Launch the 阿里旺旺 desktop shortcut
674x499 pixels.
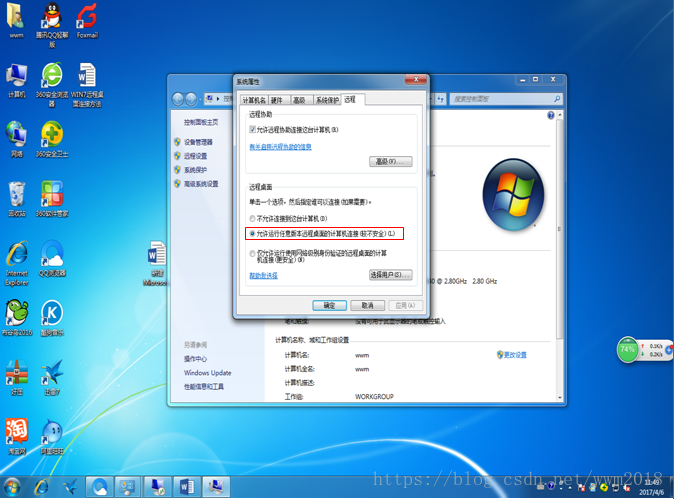click(x=52, y=437)
